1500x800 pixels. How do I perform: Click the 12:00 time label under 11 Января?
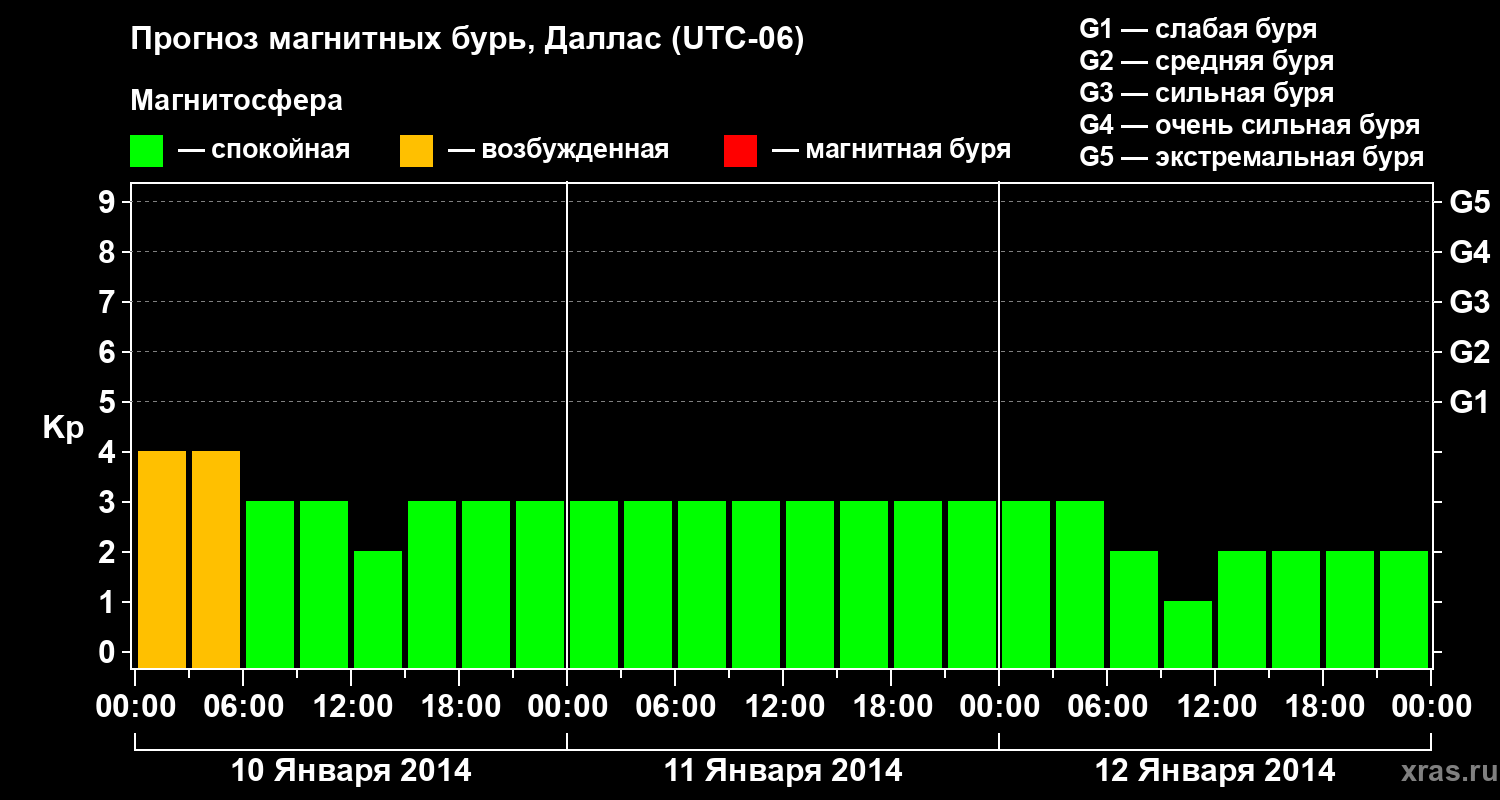(x=783, y=707)
